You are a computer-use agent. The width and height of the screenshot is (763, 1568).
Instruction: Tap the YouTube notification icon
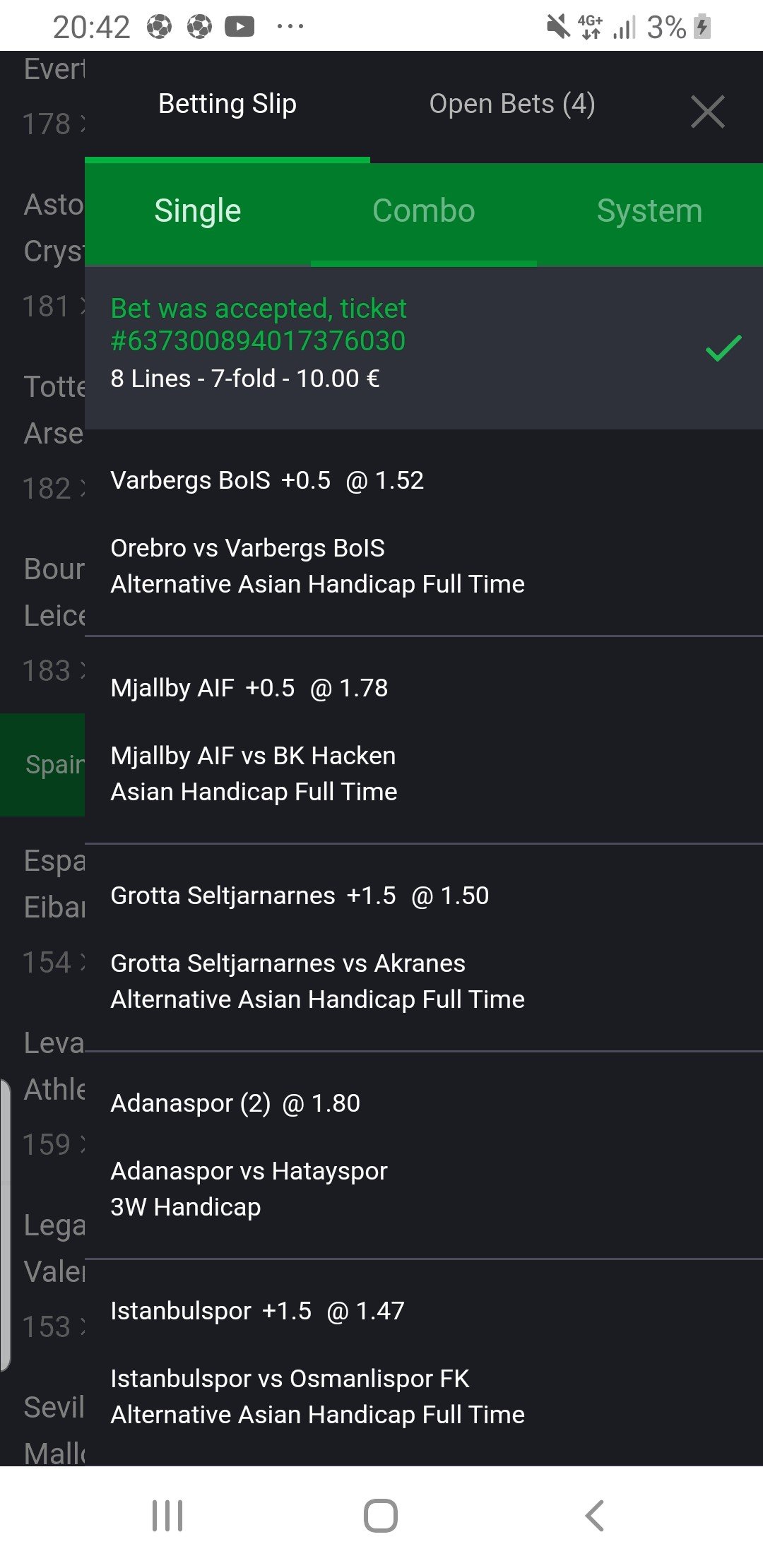(239, 27)
